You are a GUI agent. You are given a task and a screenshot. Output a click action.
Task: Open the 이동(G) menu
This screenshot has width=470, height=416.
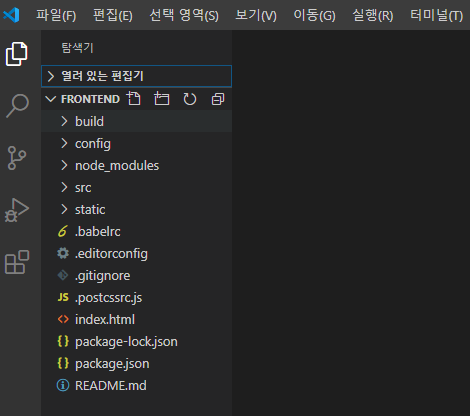(314, 15)
